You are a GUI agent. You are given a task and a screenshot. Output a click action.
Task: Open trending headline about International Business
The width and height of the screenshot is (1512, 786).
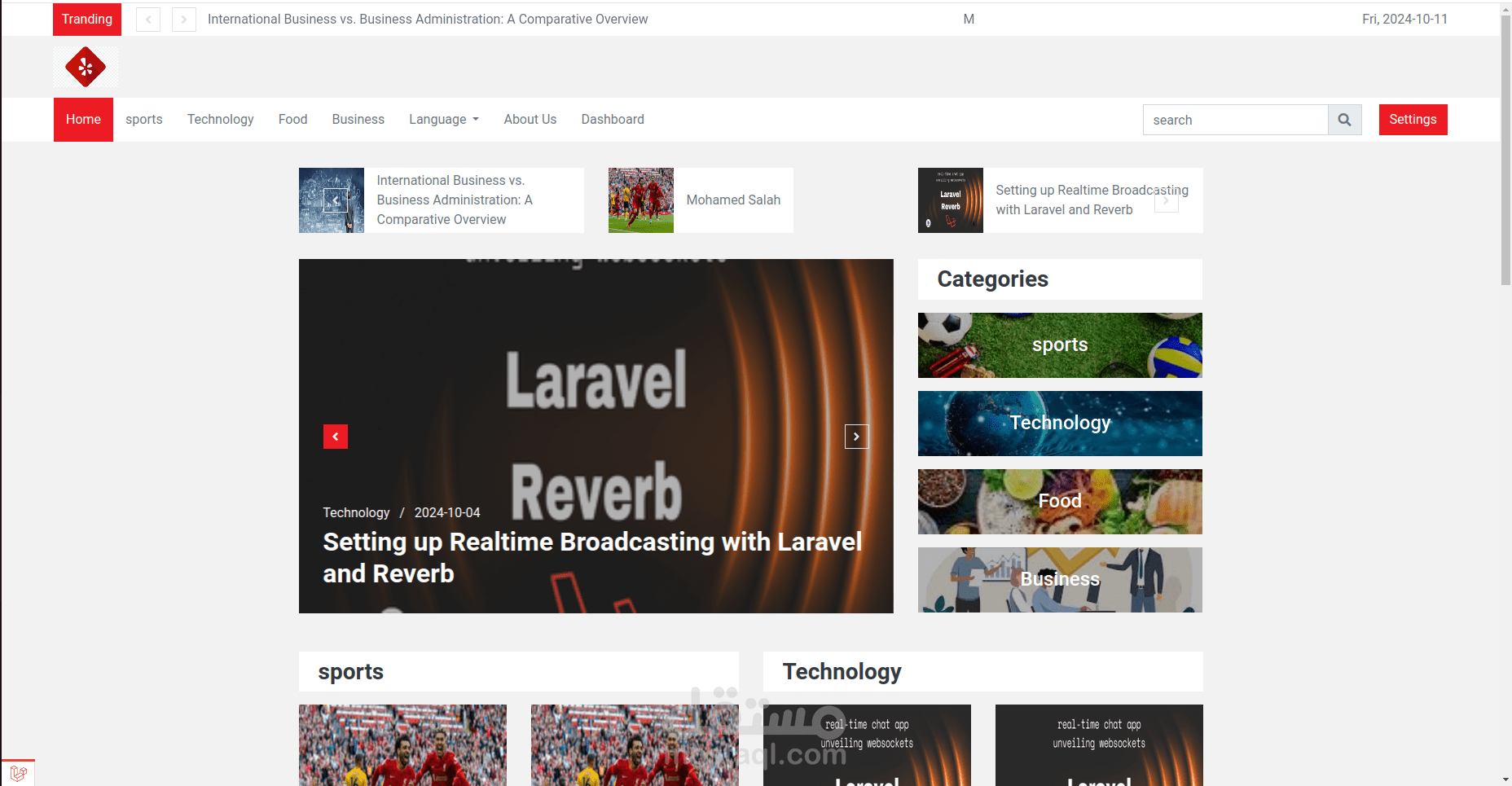tap(428, 20)
